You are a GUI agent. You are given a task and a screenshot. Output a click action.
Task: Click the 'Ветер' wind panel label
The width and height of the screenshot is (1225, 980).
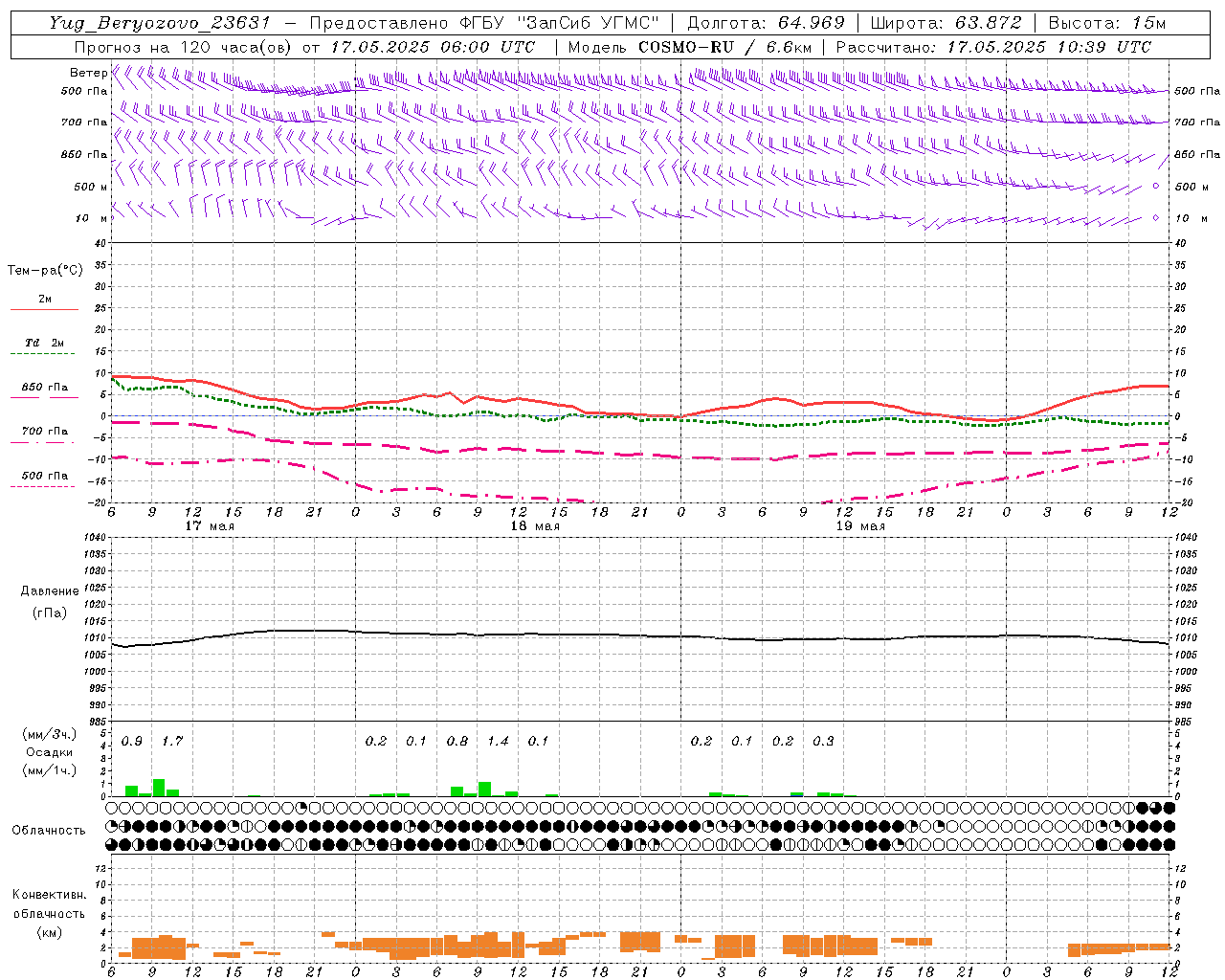[88, 73]
